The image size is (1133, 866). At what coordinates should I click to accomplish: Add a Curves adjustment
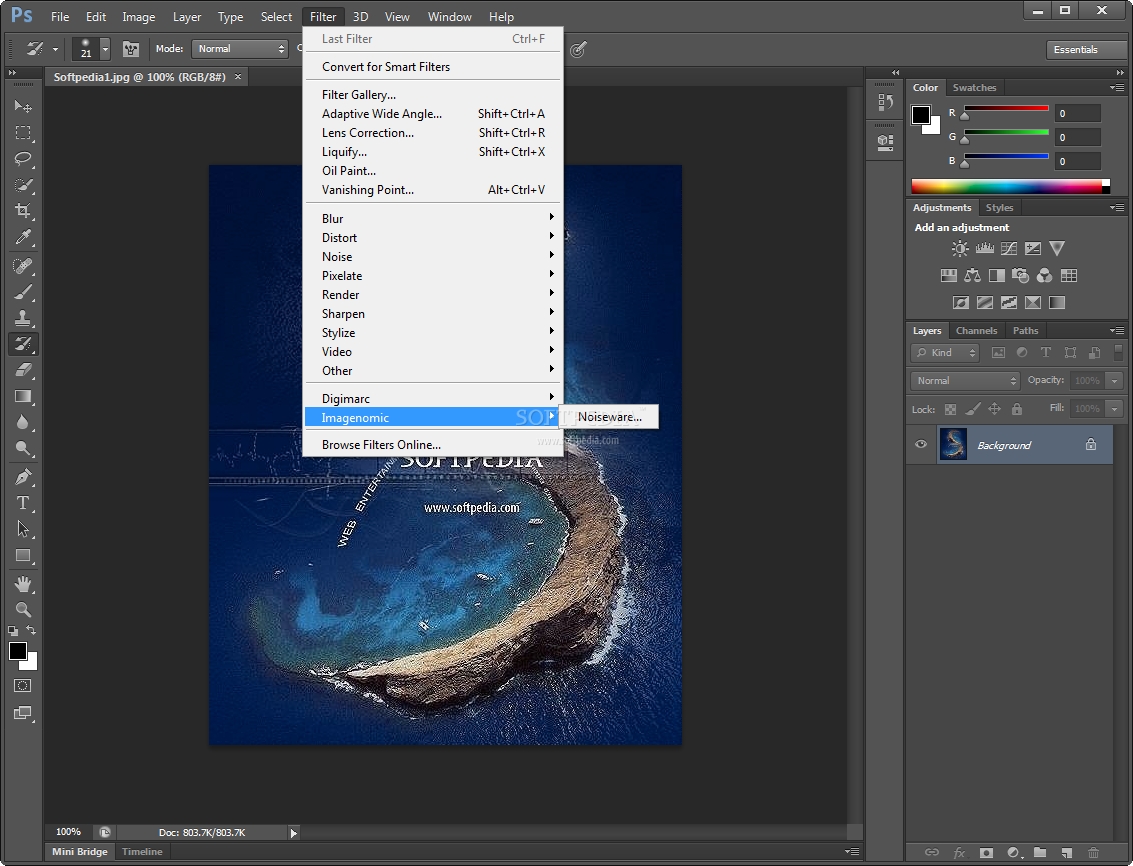click(1009, 249)
